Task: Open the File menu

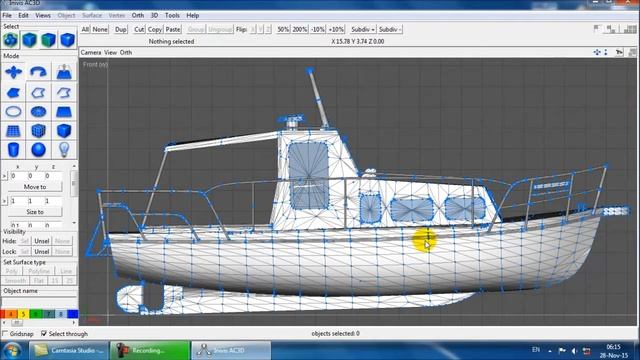Action: tap(7, 16)
